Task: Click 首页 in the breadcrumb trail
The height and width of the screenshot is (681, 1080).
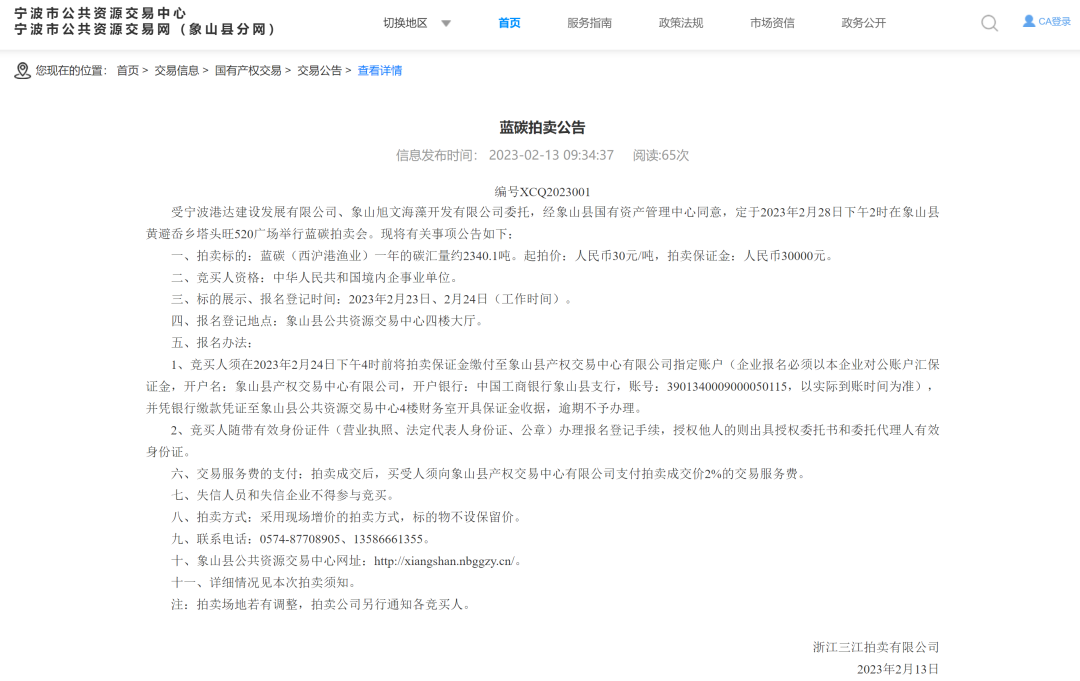Action: coord(127,71)
